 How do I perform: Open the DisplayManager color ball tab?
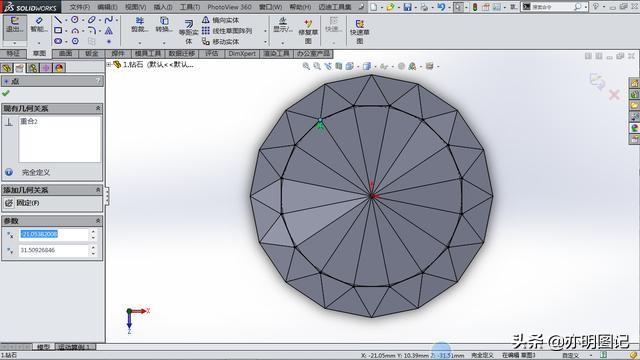point(59,68)
